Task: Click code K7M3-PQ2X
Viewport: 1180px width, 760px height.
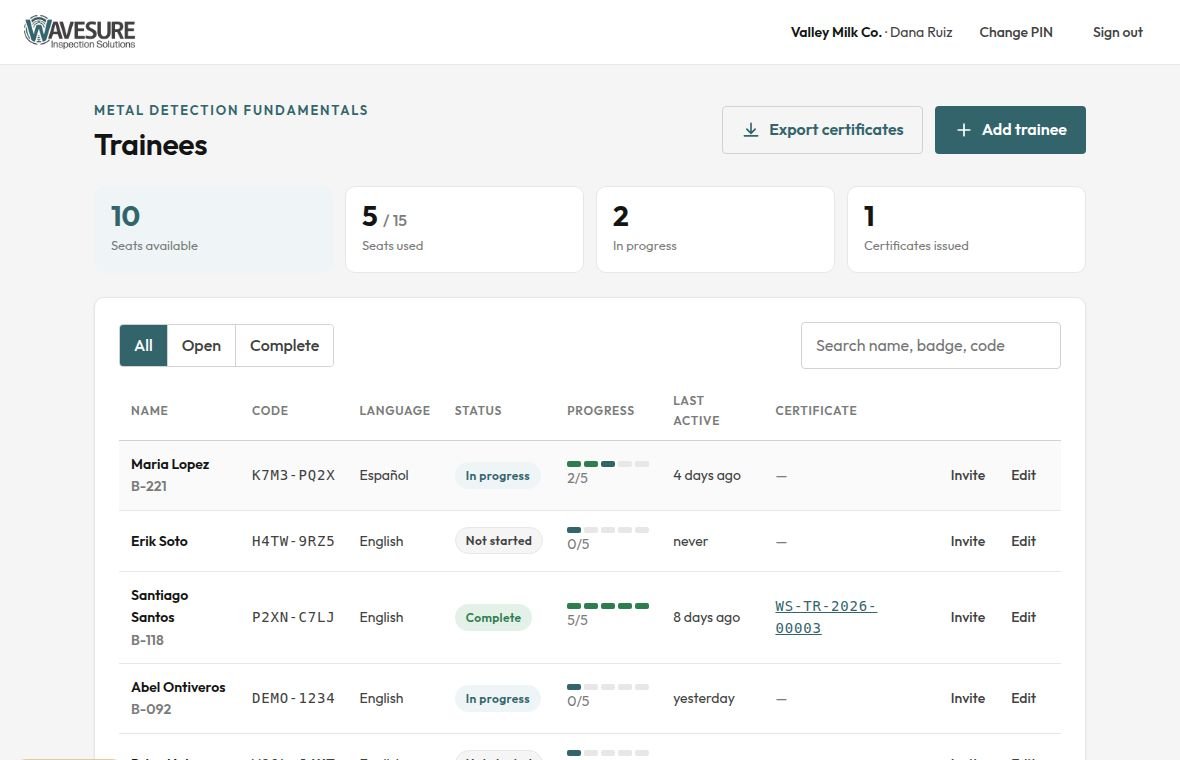Action: point(293,476)
